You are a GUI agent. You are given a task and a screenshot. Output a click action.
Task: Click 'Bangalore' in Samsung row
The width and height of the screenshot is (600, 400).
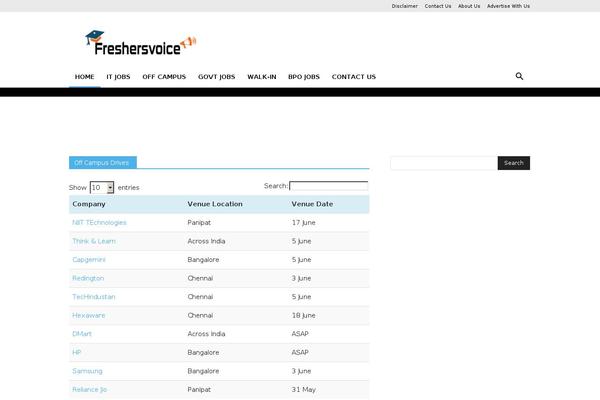pyautogui.click(x=203, y=371)
